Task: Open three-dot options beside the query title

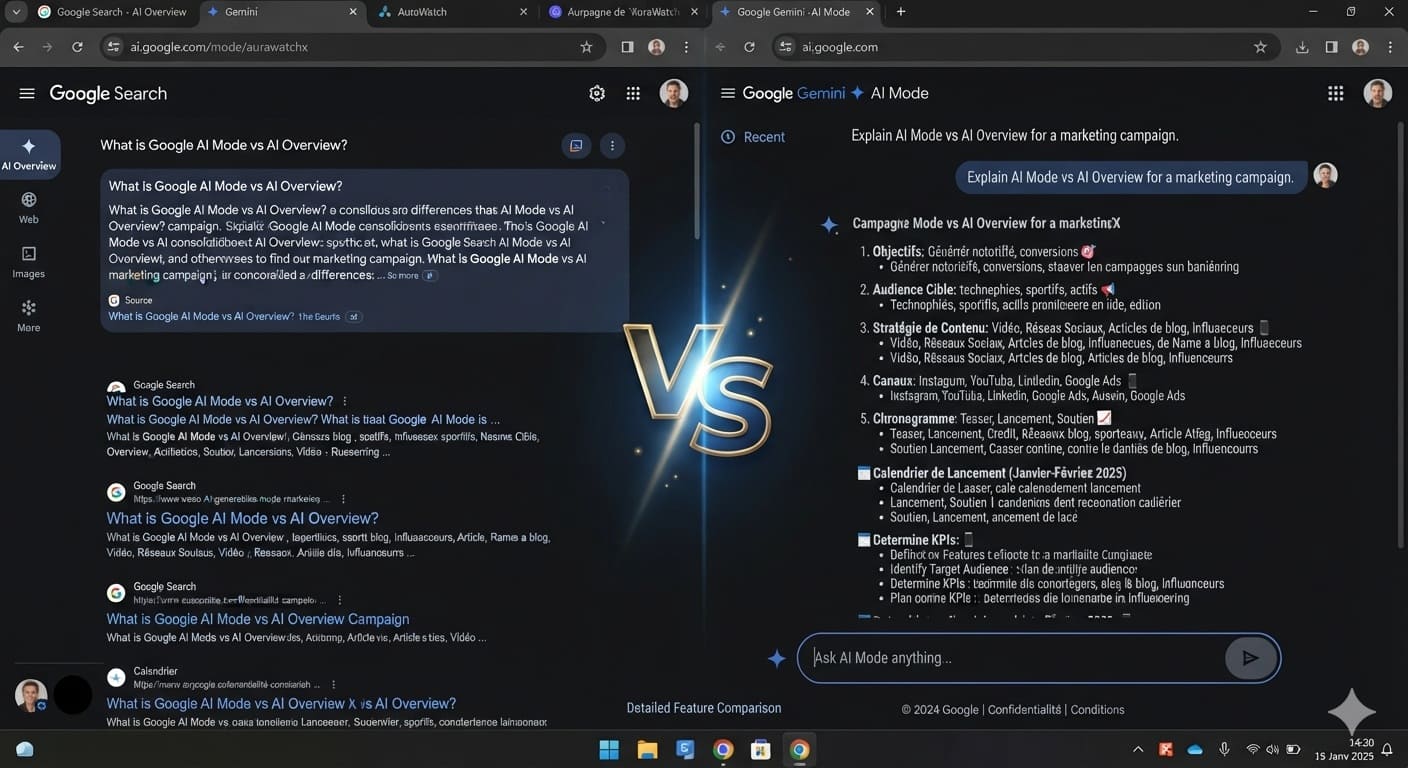Action: point(612,145)
